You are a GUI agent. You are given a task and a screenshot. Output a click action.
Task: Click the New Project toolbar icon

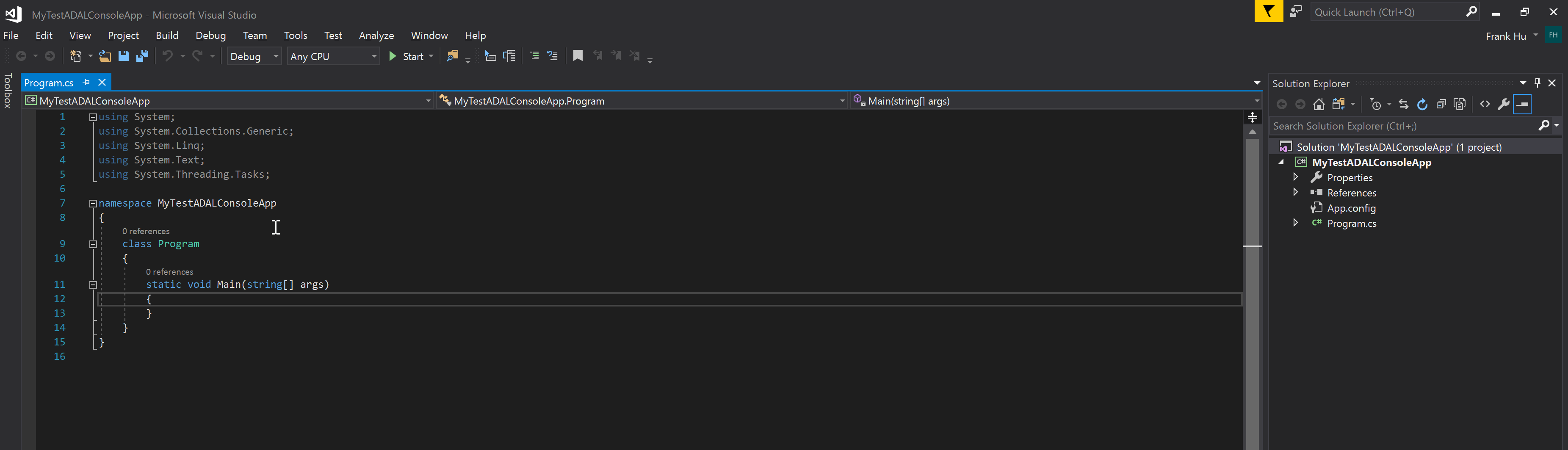pyautogui.click(x=75, y=56)
